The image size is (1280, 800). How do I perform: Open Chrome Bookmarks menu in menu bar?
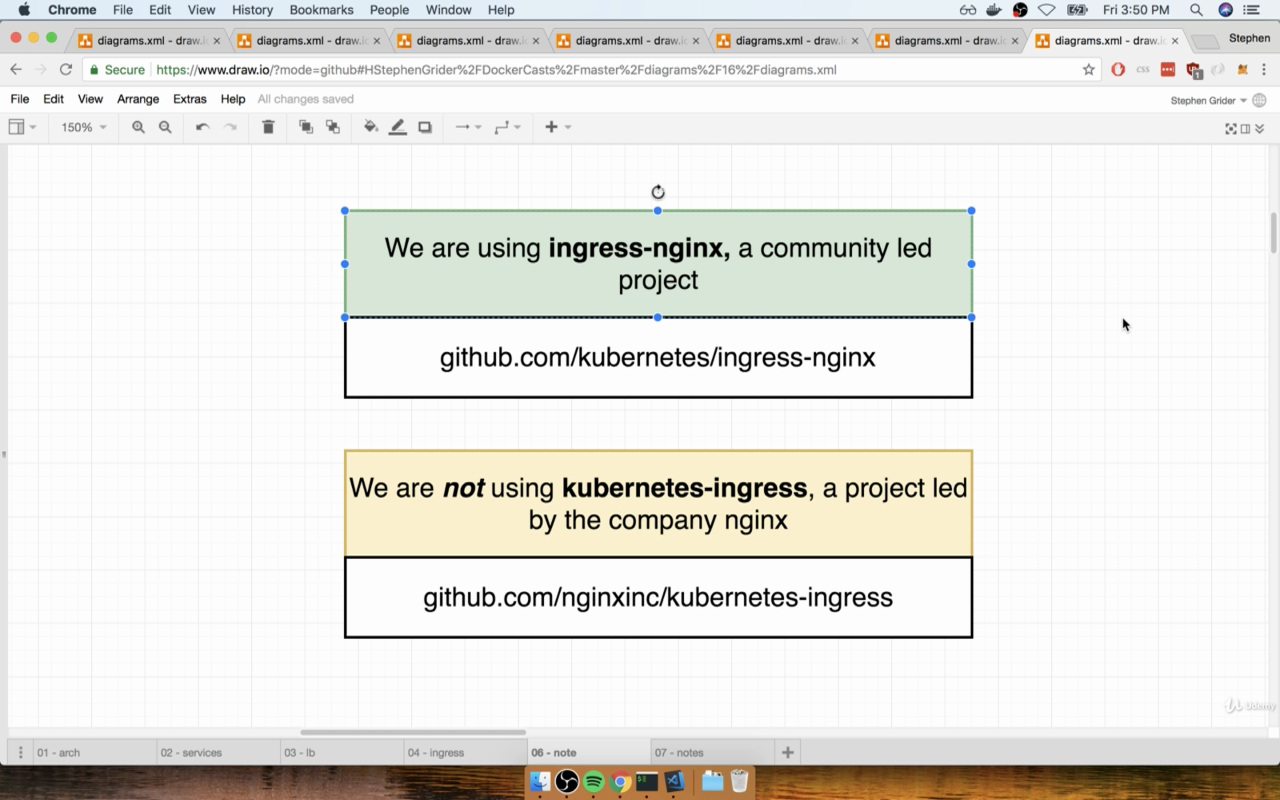[x=321, y=10]
